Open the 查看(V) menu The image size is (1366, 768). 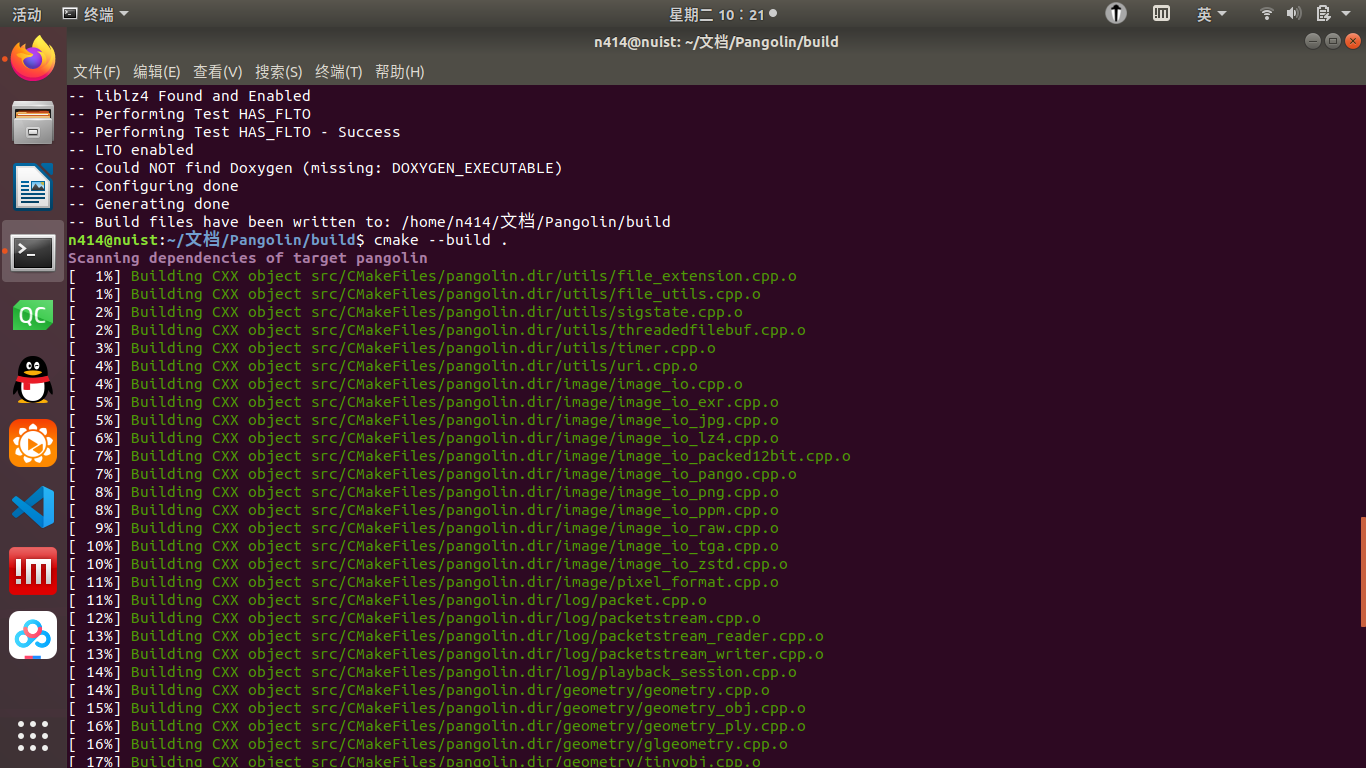pos(217,72)
